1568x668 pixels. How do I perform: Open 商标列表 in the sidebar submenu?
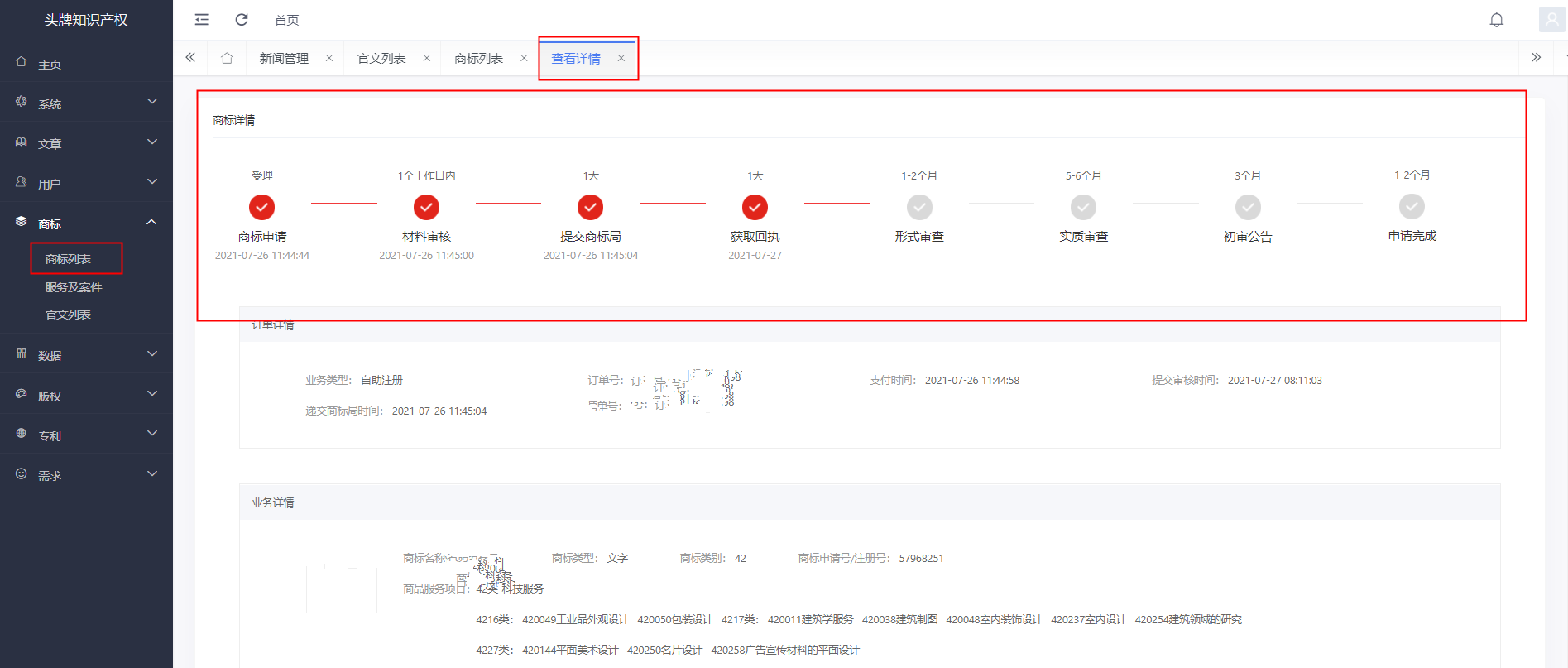coord(68,259)
